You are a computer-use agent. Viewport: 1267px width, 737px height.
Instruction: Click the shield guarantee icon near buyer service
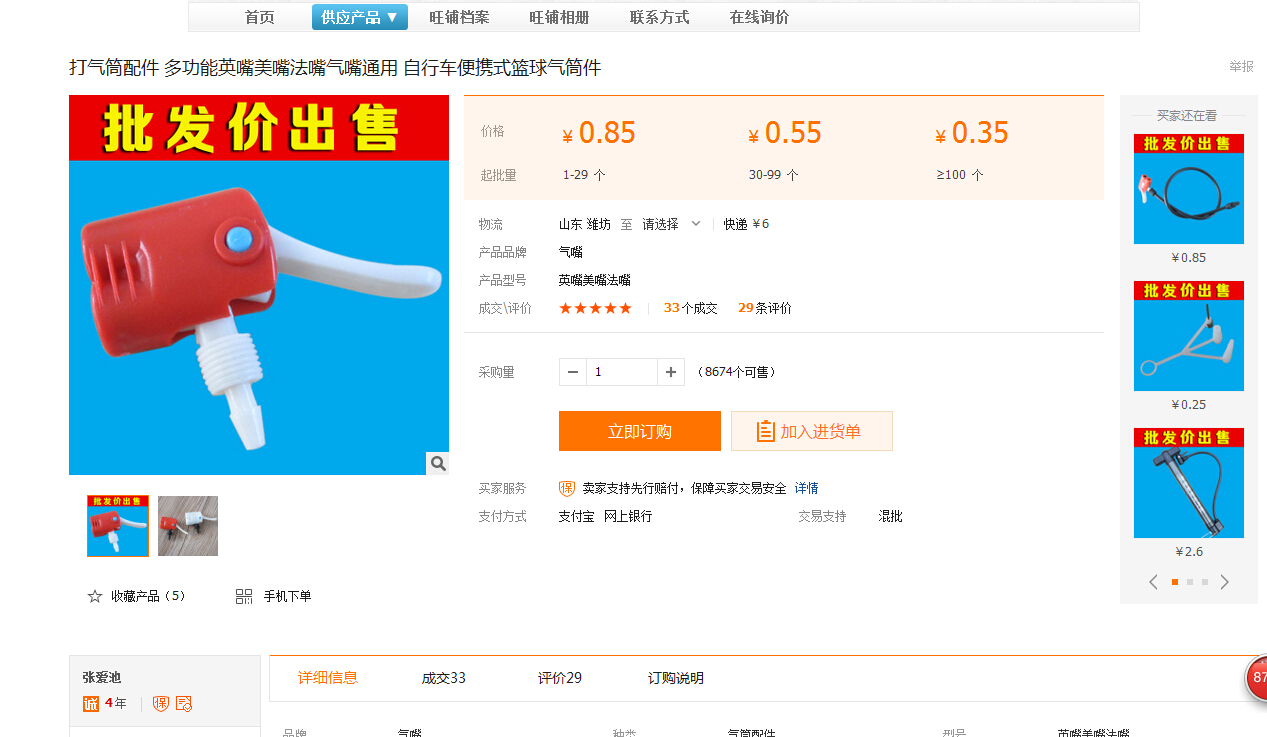pyautogui.click(x=567, y=488)
